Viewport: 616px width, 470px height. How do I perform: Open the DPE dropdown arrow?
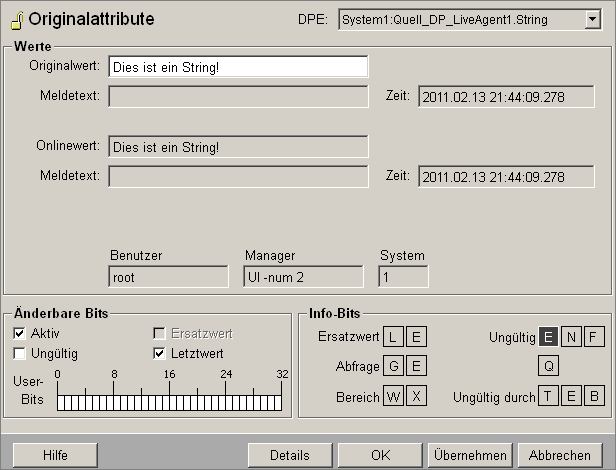point(593,19)
